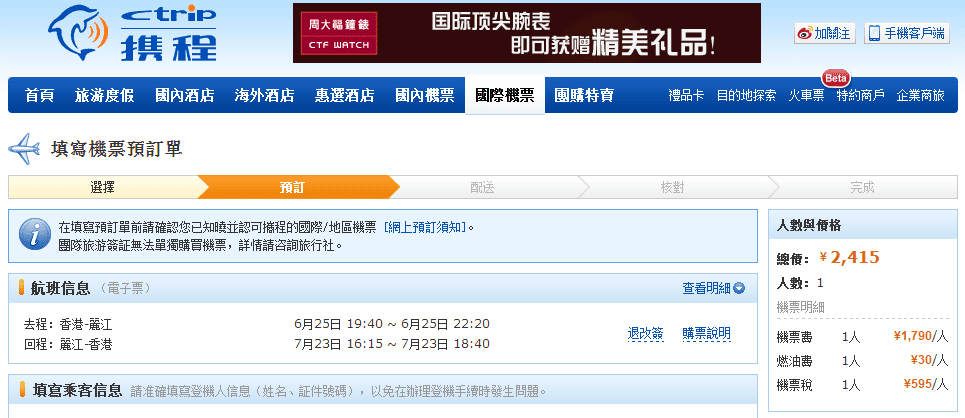Click the 選擇 step in progress bar
Image resolution: width=965 pixels, height=418 pixels.
[102, 187]
